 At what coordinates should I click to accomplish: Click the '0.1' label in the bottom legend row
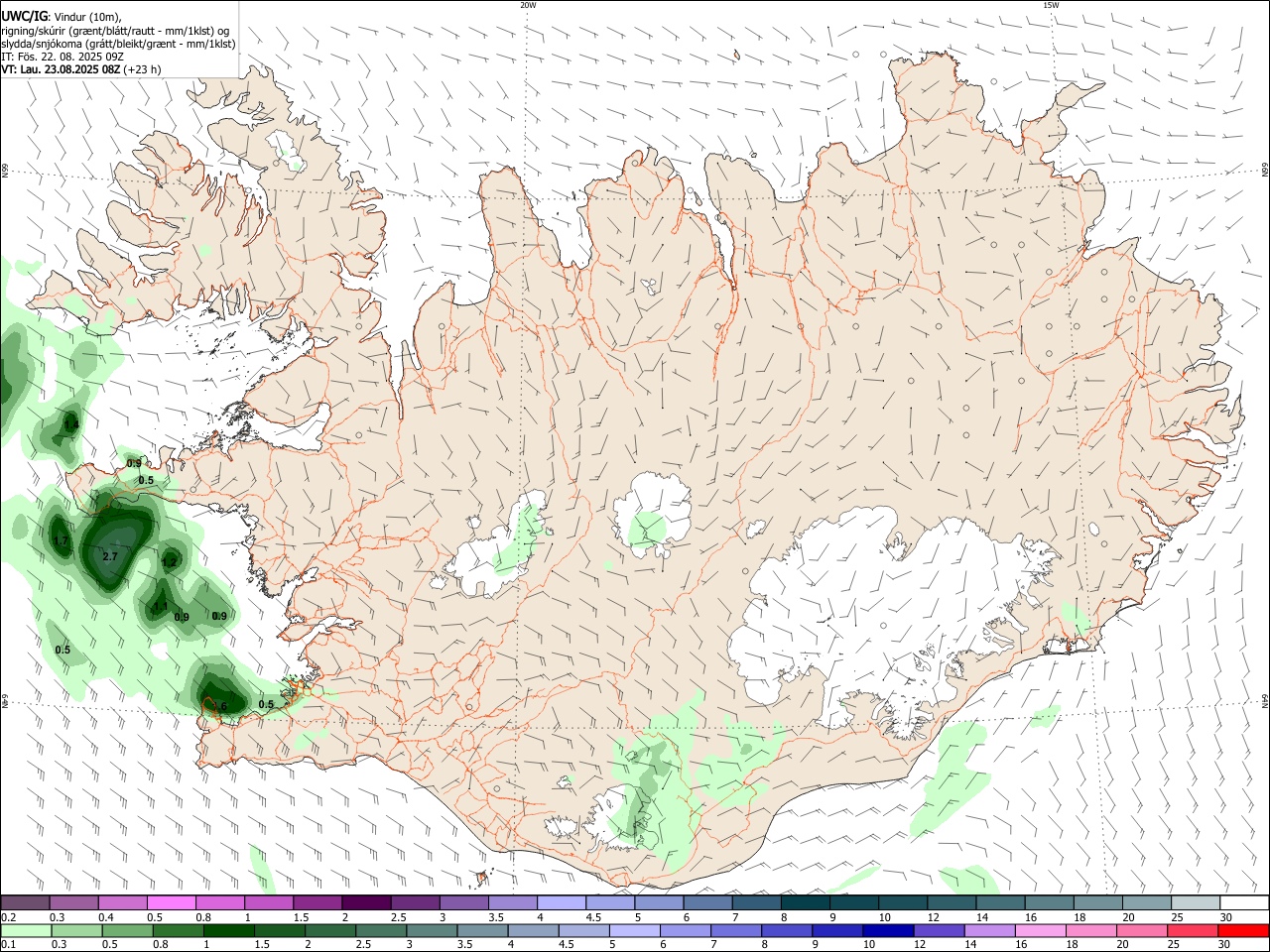pos(9,945)
